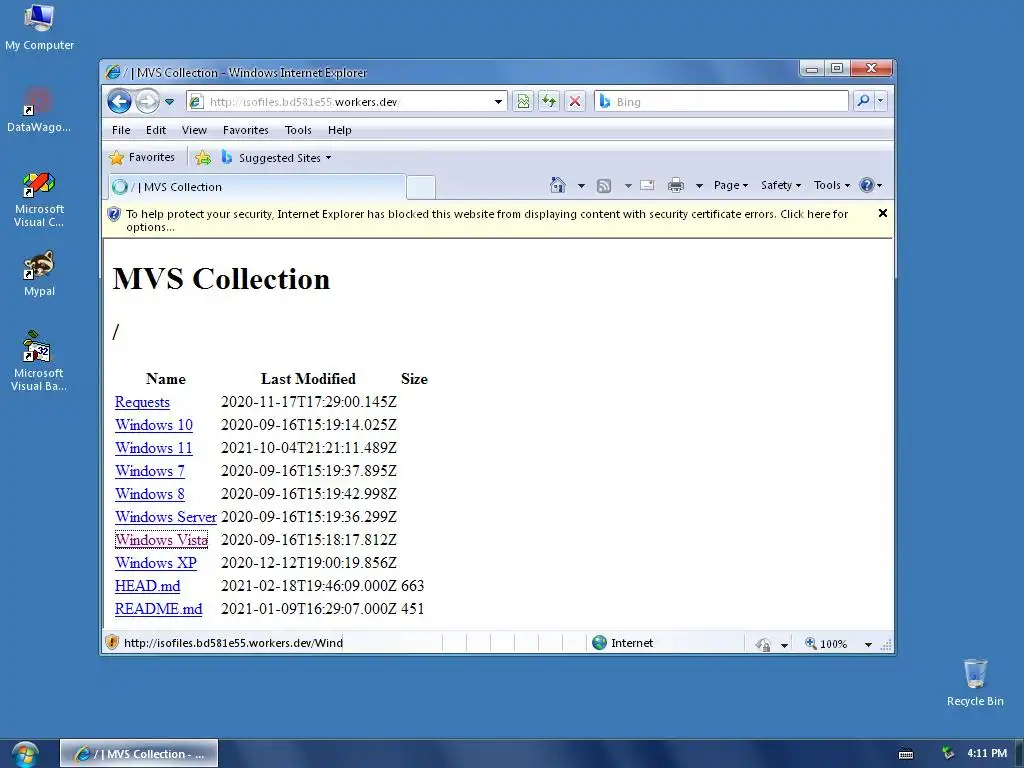Screen dimensions: 1024x768
Task: Select the Mypal desktop icon
Action: [x=39, y=274]
